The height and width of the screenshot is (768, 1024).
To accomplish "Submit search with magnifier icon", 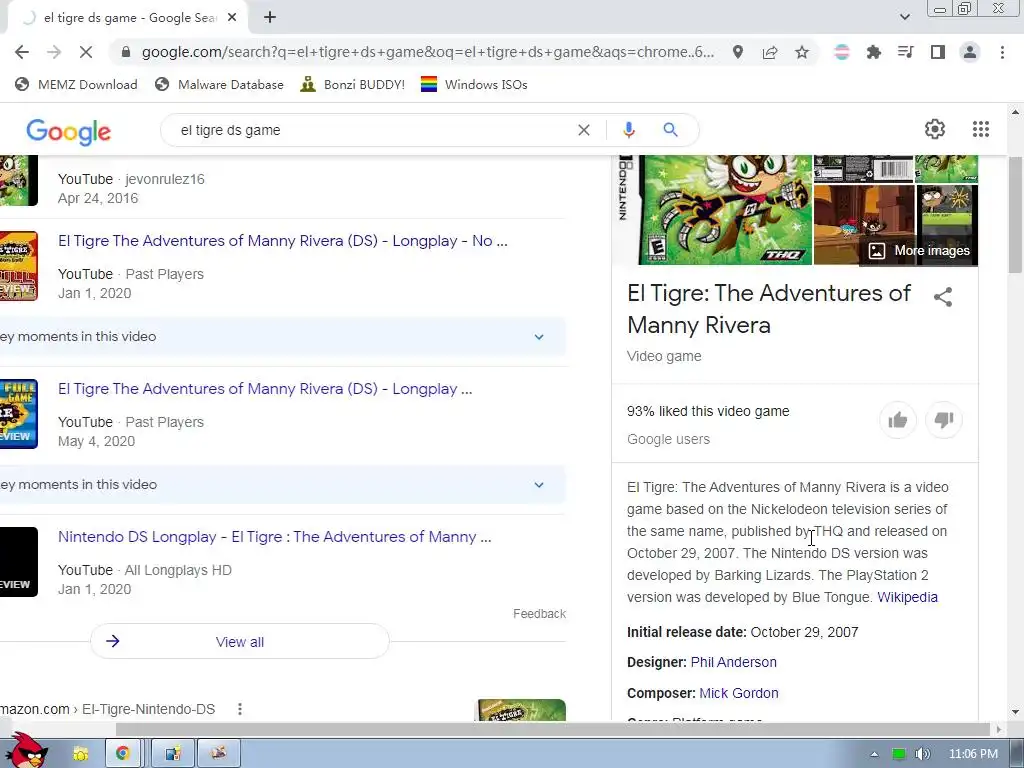I will (x=671, y=130).
